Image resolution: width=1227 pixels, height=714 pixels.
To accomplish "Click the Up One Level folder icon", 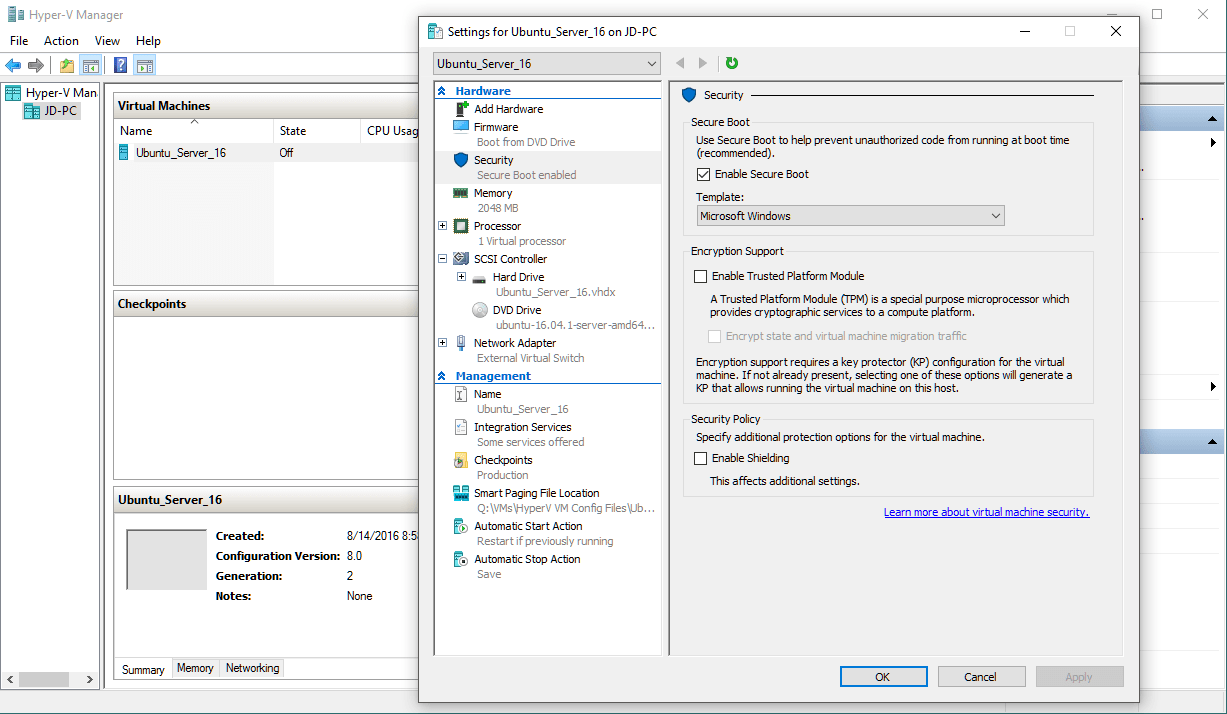I will [67, 66].
